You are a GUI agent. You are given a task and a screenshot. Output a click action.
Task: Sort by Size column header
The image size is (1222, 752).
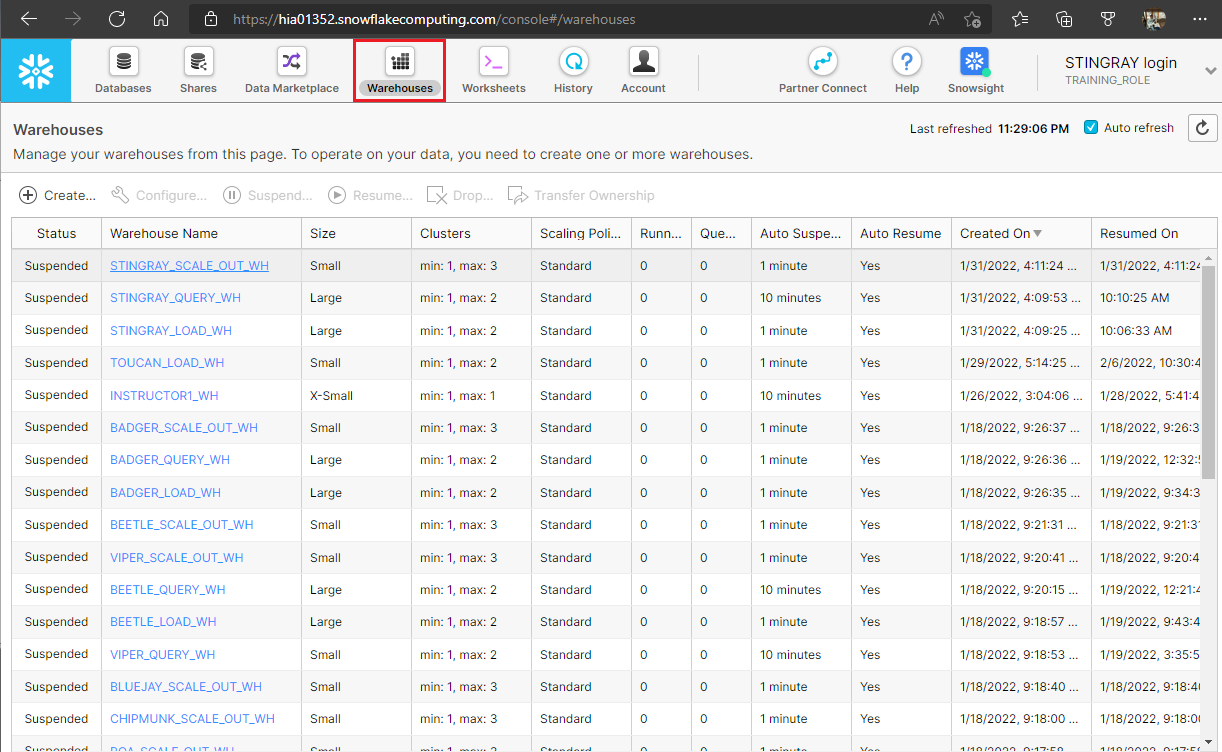click(356, 233)
